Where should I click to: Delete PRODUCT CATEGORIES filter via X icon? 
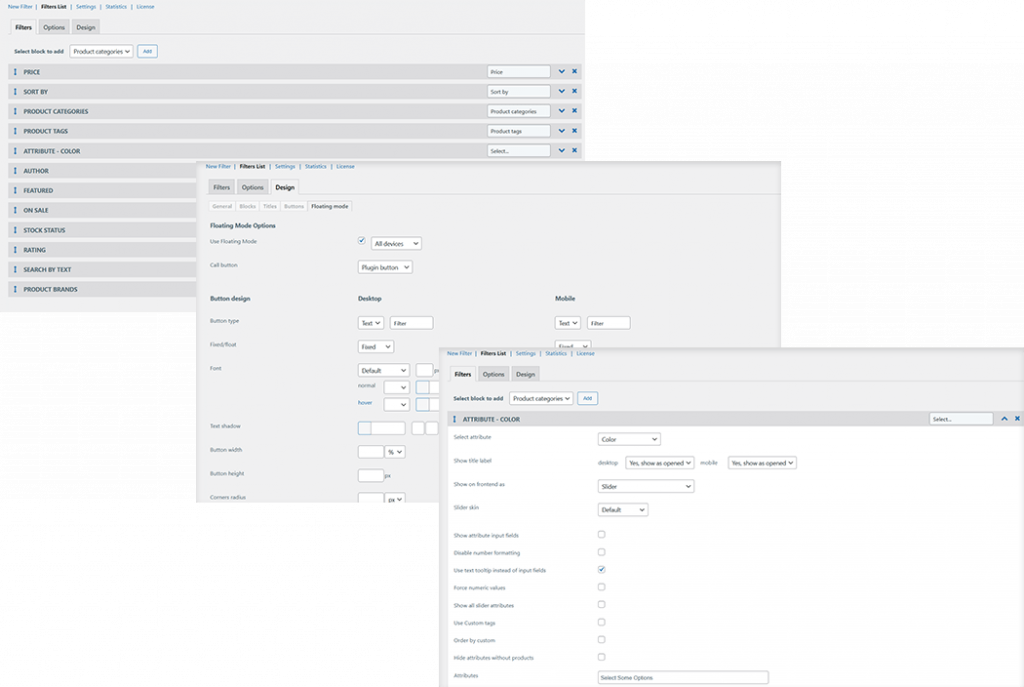pyautogui.click(x=575, y=110)
